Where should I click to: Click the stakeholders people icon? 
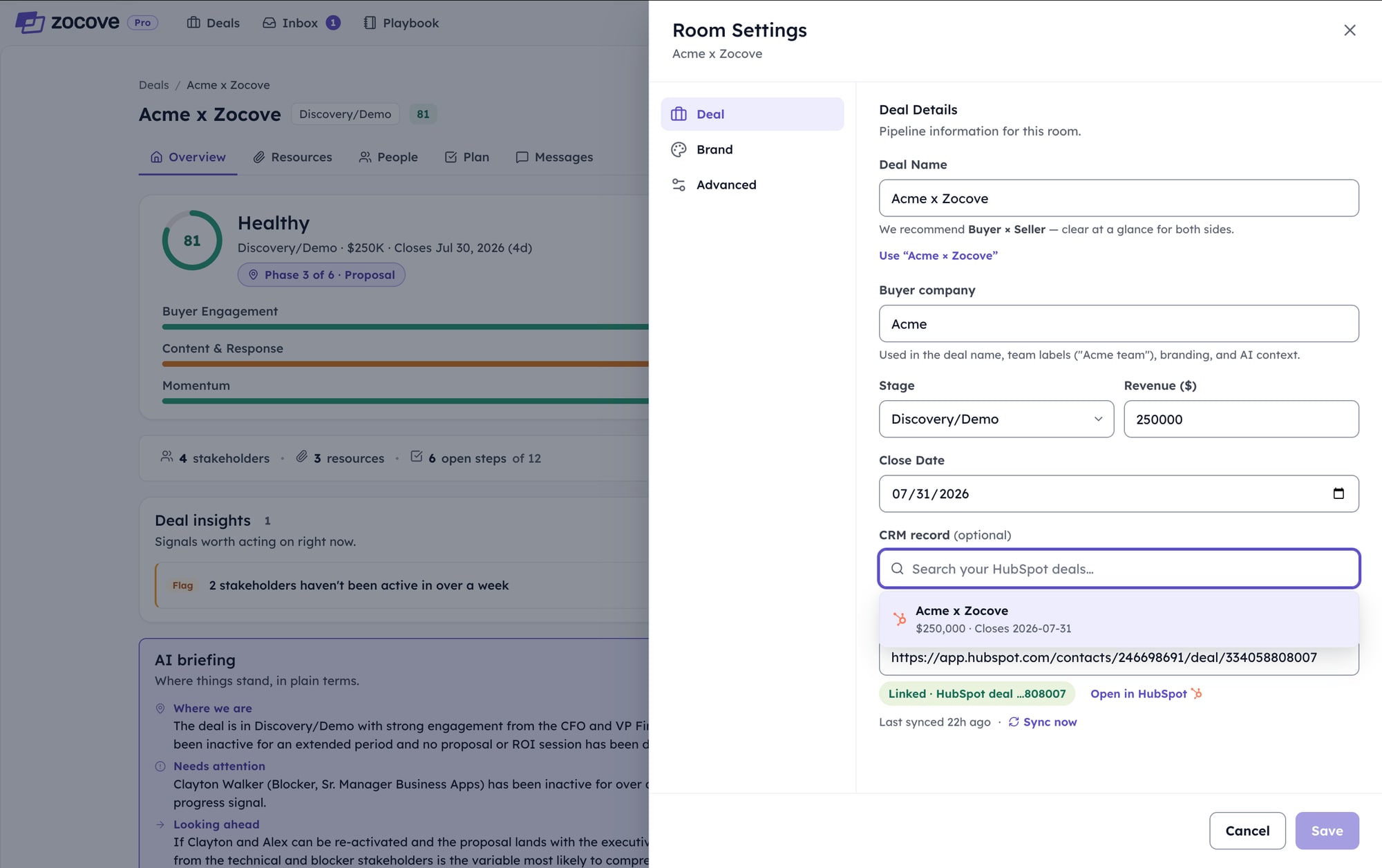(x=167, y=457)
